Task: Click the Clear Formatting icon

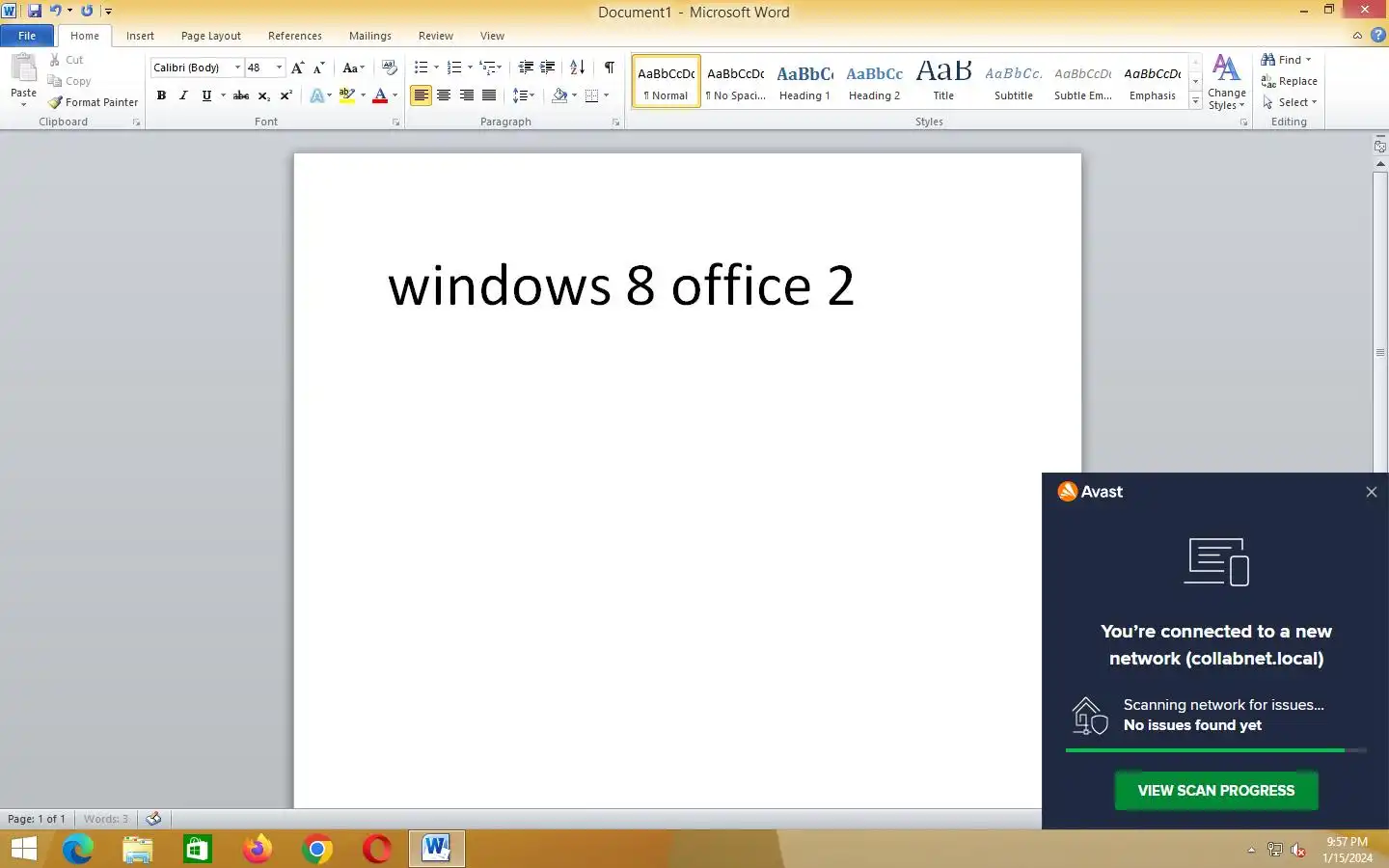Action: click(x=390, y=68)
